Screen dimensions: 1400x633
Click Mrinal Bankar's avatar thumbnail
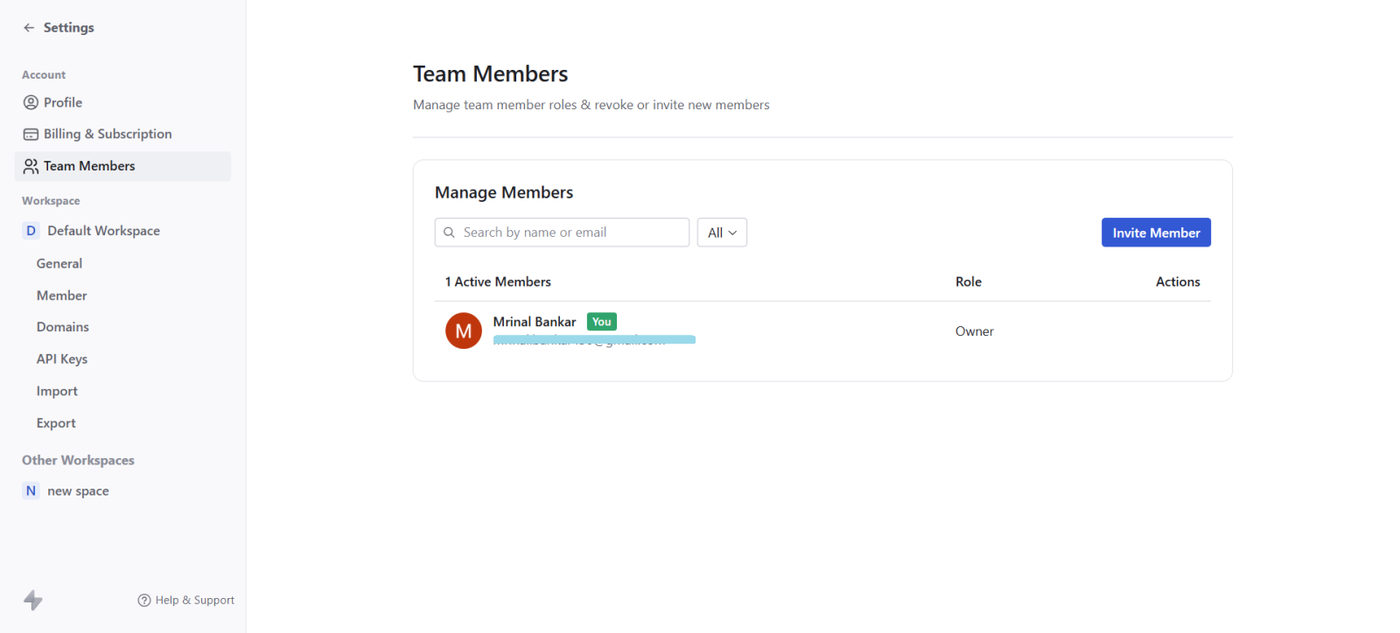click(x=463, y=331)
